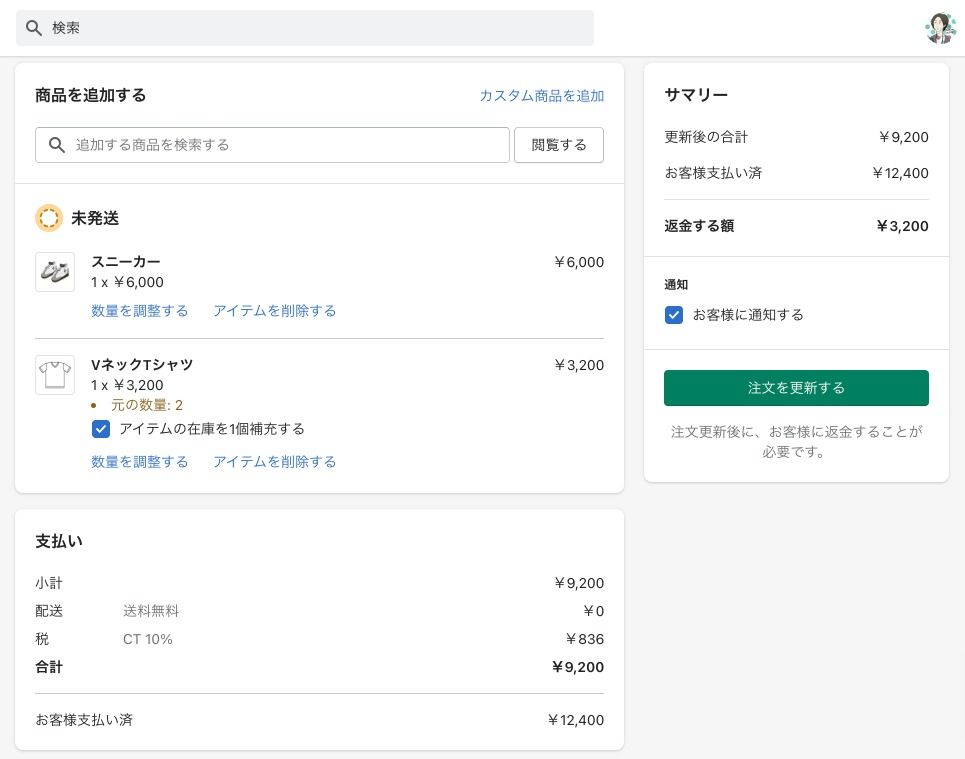Click the VネックTシャツ product name
The image size is (965, 759).
142,365
